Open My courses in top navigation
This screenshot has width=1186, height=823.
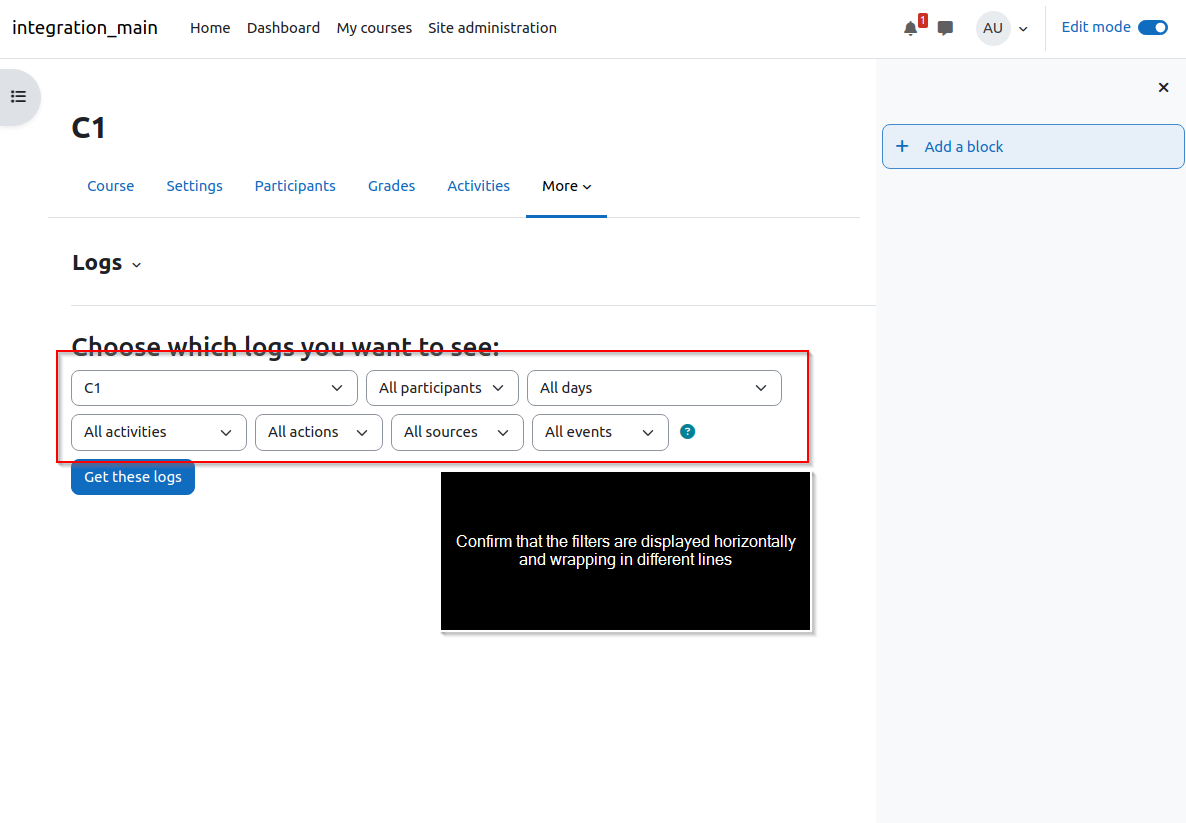pos(374,28)
